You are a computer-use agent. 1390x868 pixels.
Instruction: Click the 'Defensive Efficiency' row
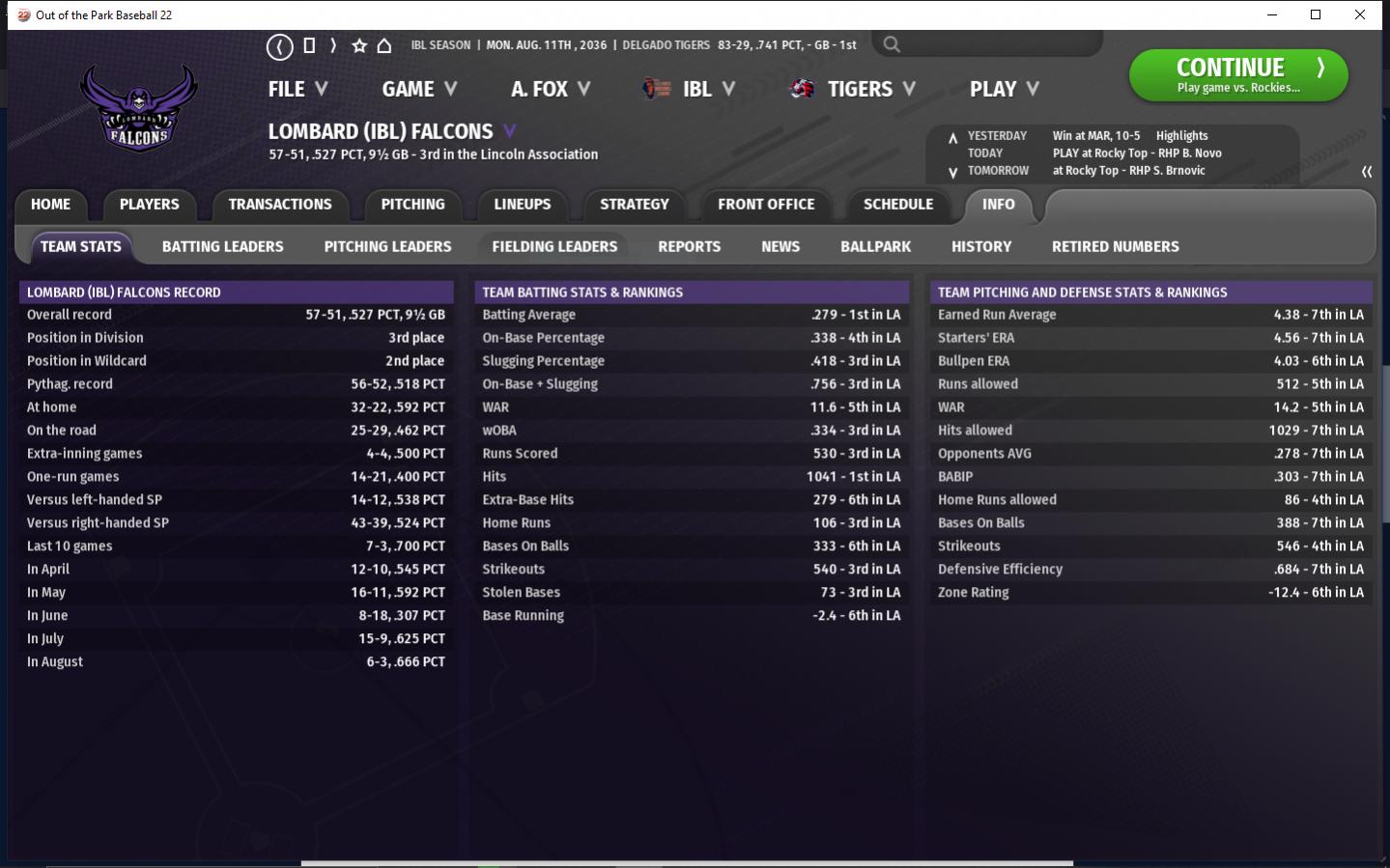coord(1150,570)
